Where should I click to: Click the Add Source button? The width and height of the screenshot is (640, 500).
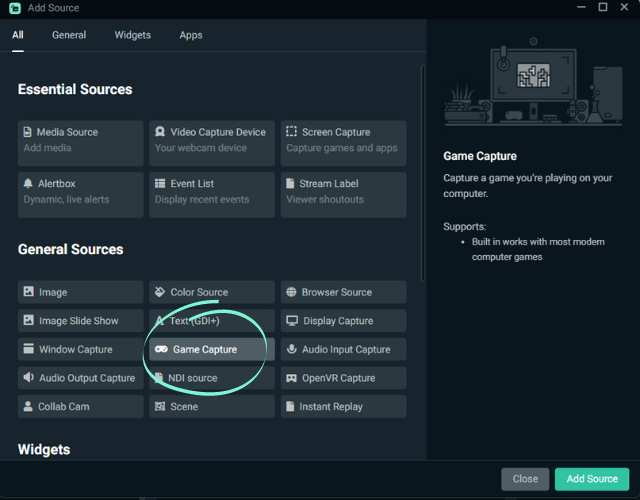pyautogui.click(x=592, y=479)
